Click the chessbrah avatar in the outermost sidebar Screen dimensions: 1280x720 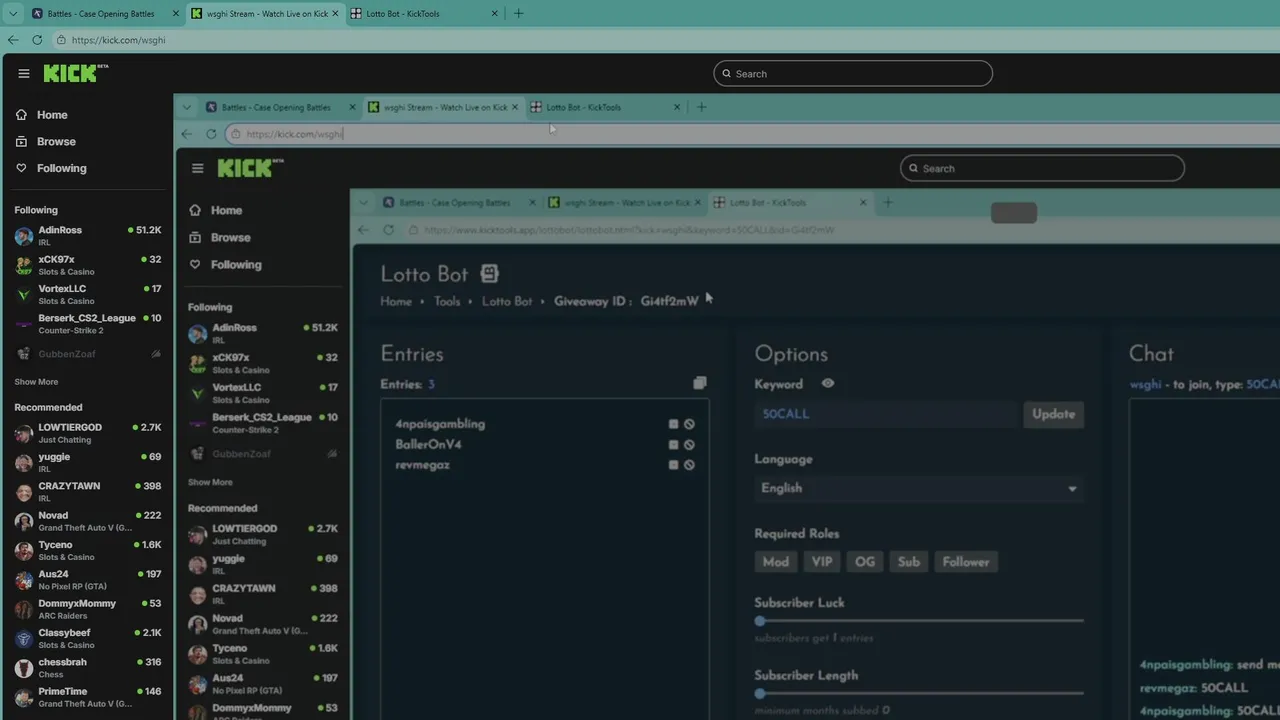[x=24, y=667]
